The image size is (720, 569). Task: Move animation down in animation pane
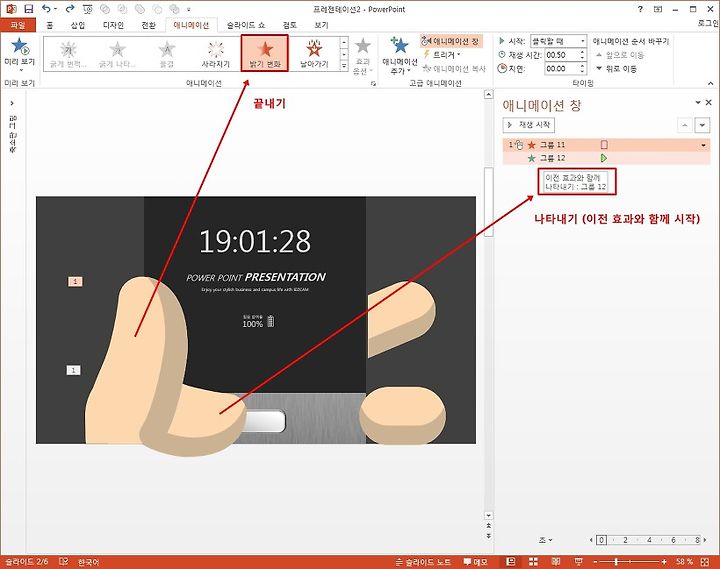(x=702, y=125)
